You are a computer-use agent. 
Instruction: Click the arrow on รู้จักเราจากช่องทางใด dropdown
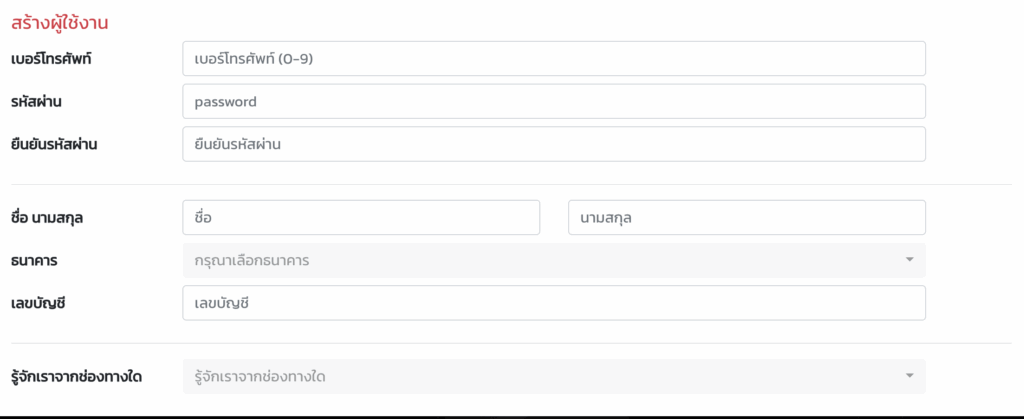909,376
